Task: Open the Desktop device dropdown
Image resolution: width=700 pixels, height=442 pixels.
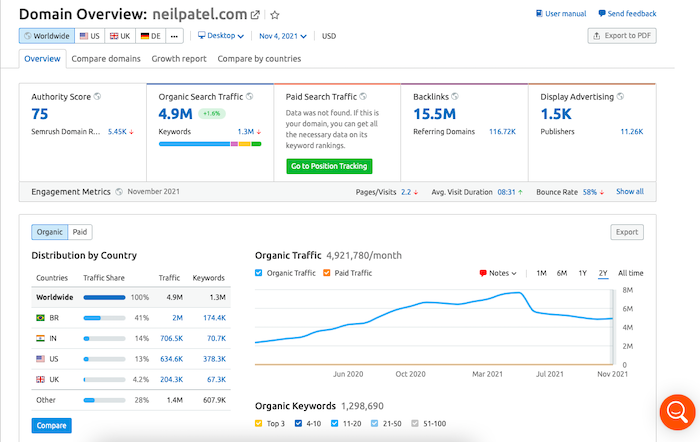Action: coord(221,35)
